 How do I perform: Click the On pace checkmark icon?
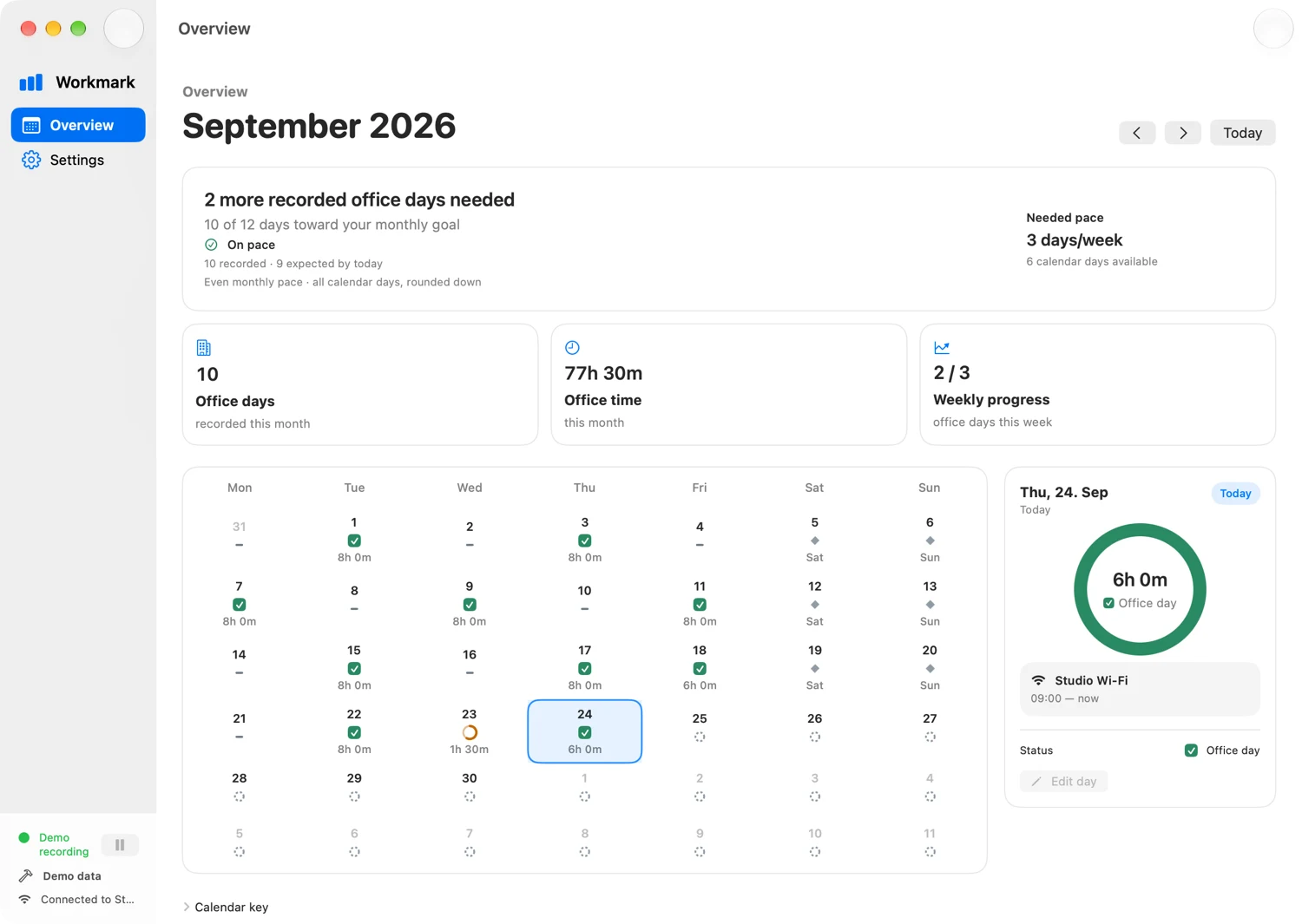coord(211,245)
